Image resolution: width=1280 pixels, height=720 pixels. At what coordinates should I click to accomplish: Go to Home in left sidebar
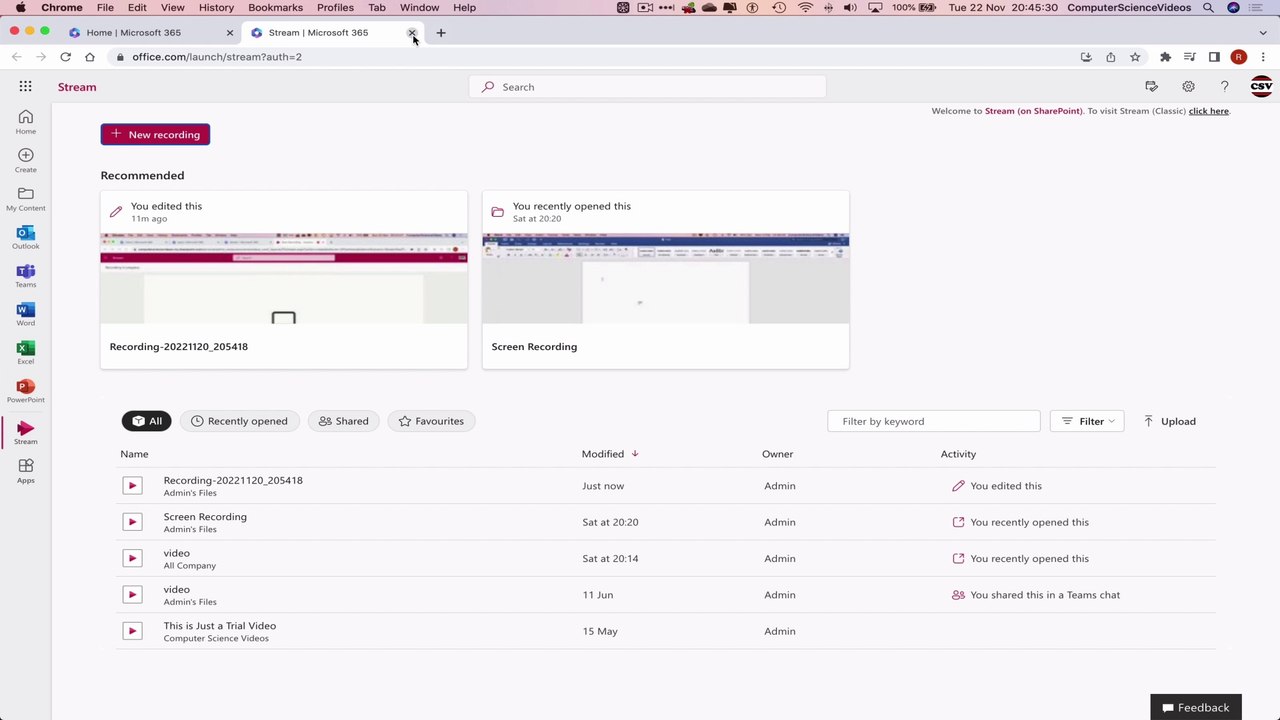click(x=25, y=122)
